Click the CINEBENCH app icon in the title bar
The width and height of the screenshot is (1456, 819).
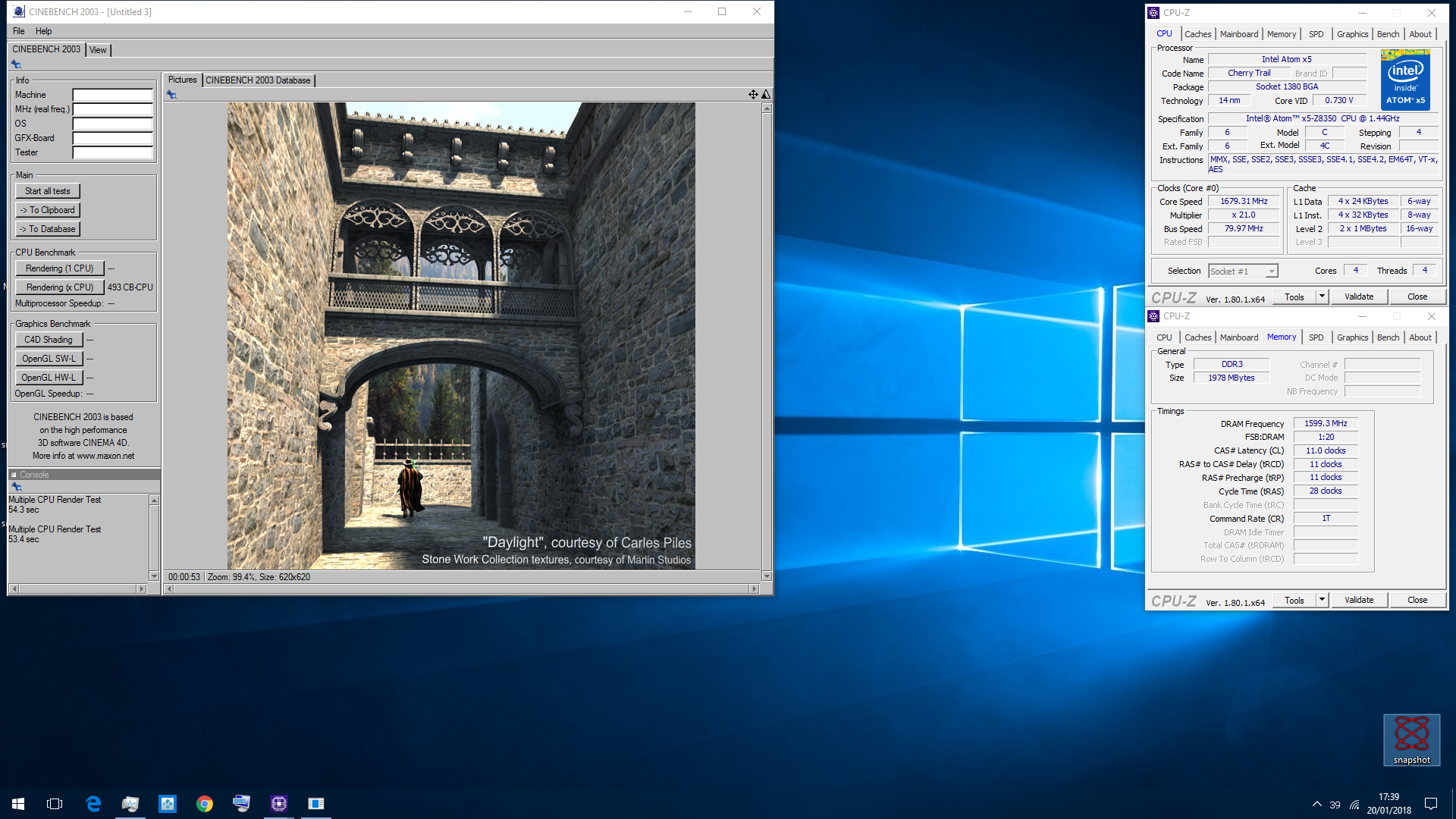click(x=19, y=11)
